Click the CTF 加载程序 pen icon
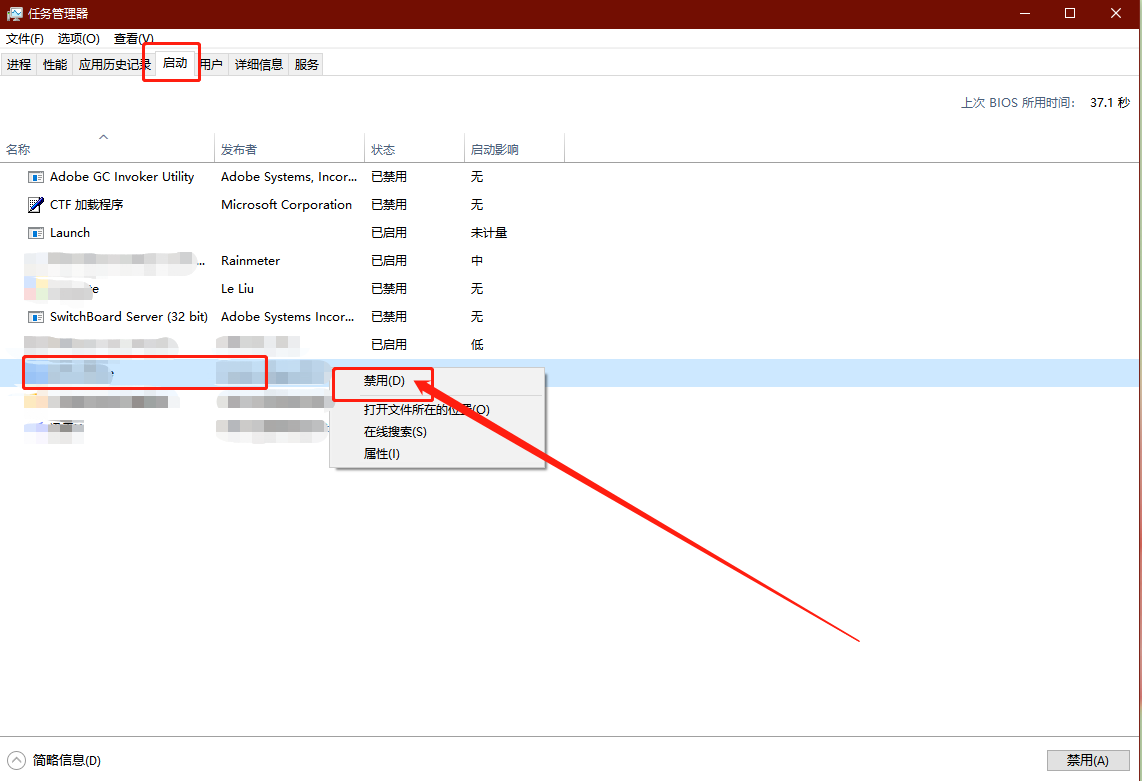This screenshot has height=781, width=1142. pyautogui.click(x=36, y=205)
